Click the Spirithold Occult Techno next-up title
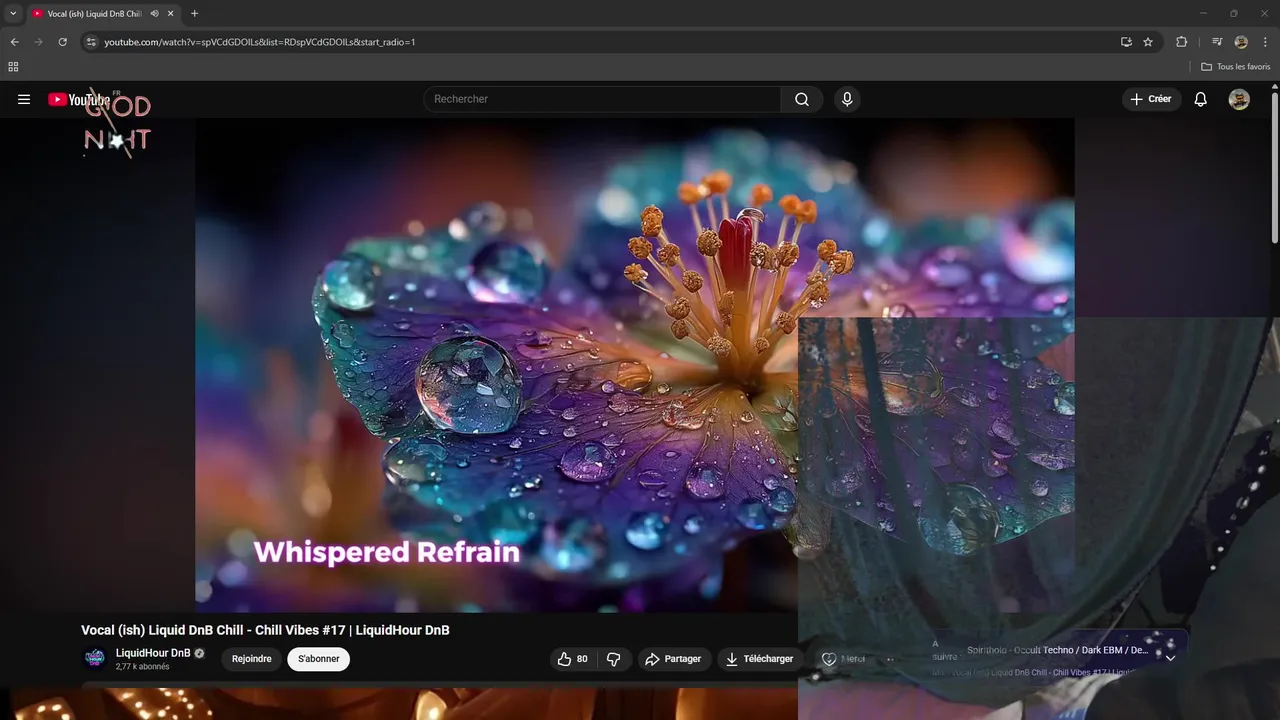The image size is (1280, 720). (x=1058, y=651)
